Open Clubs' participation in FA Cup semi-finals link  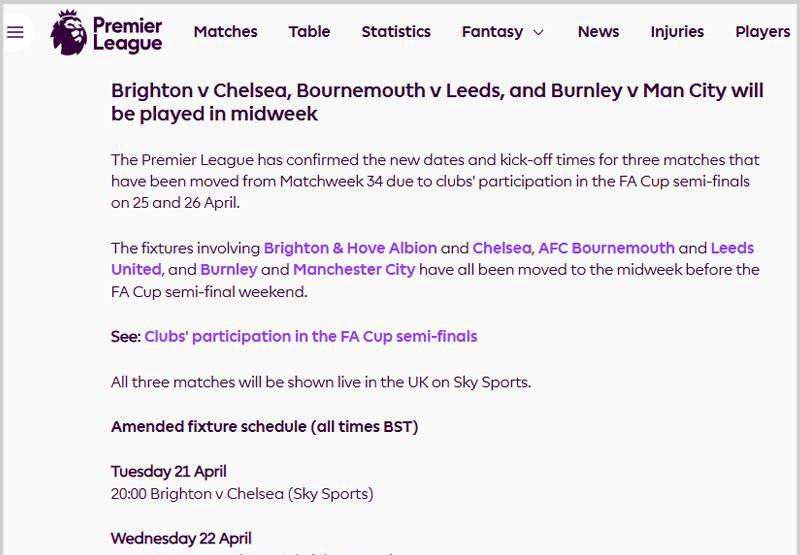(x=311, y=337)
